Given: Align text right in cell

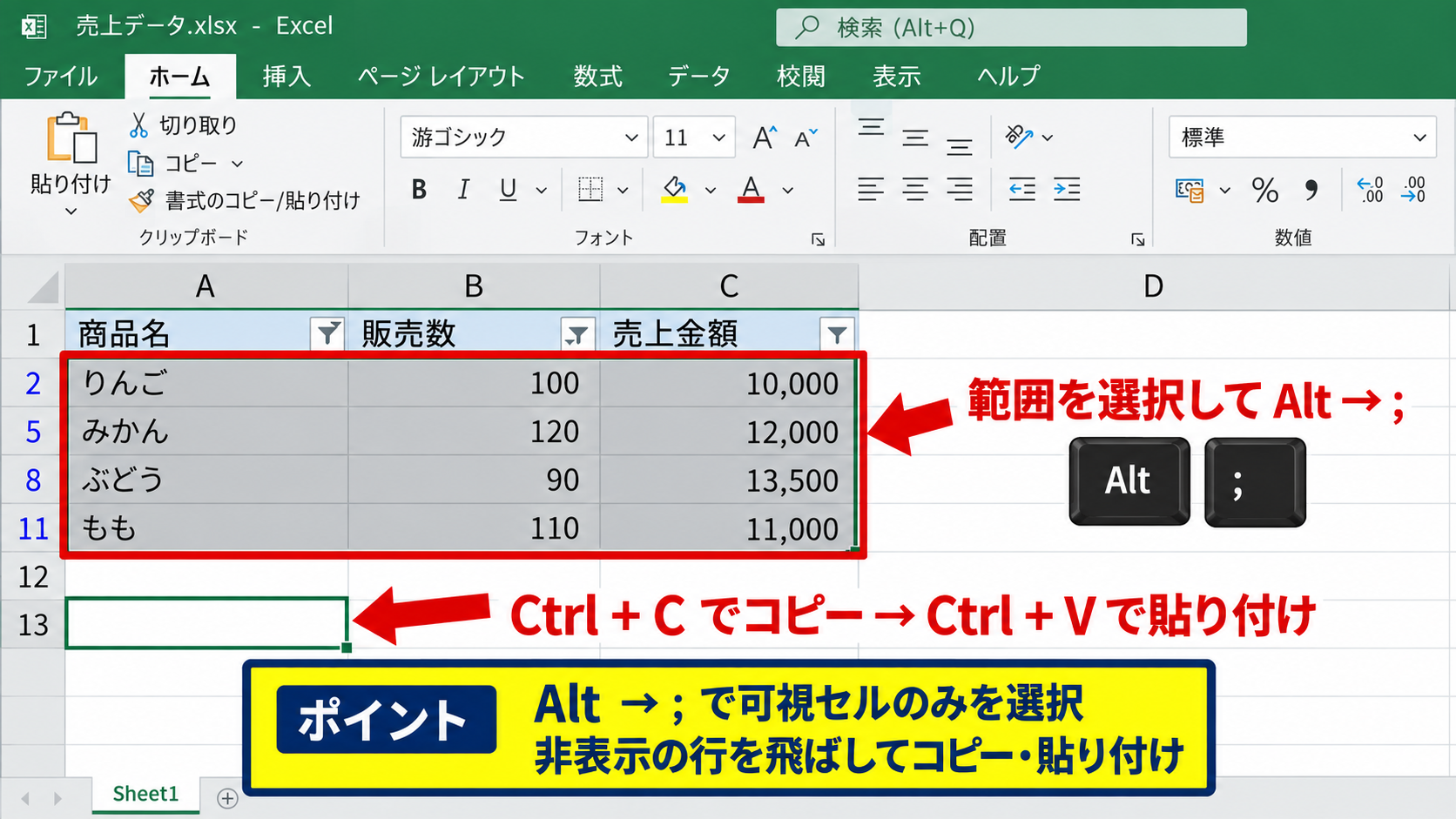Looking at the screenshot, I should point(960,189).
